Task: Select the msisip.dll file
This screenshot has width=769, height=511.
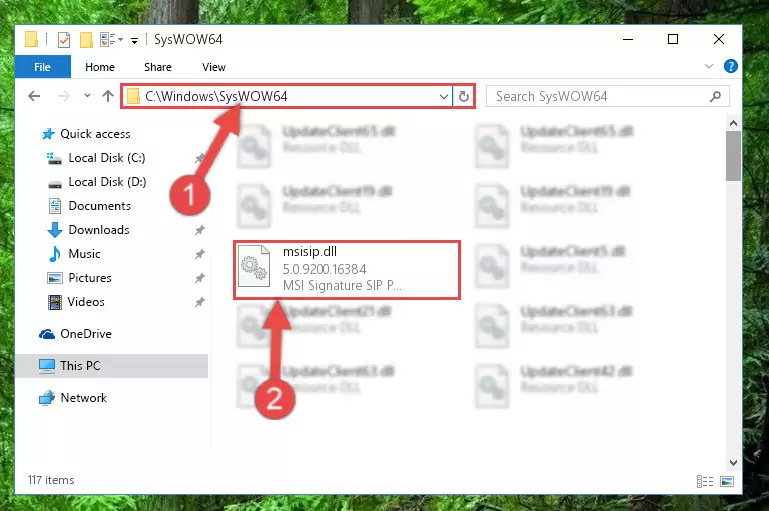Action: [x=346, y=269]
